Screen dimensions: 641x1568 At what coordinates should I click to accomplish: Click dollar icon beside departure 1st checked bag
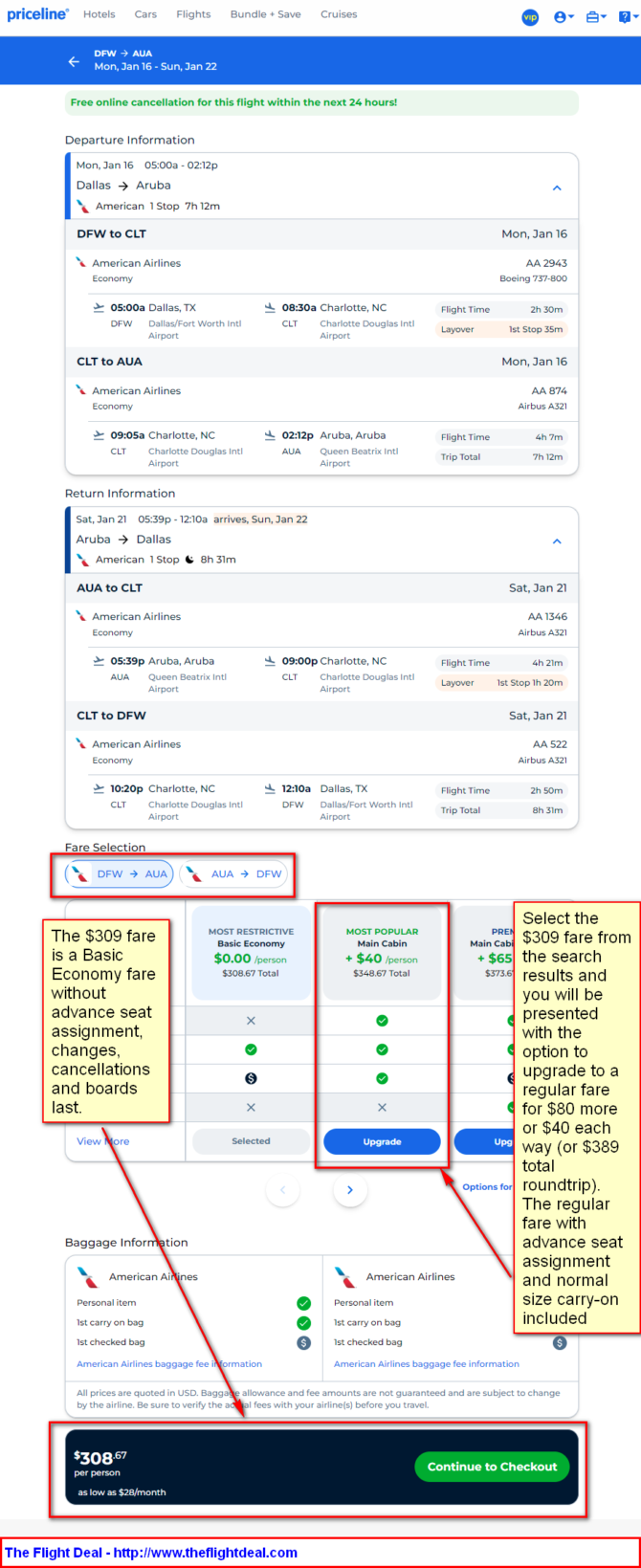[x=303, y=1343]
